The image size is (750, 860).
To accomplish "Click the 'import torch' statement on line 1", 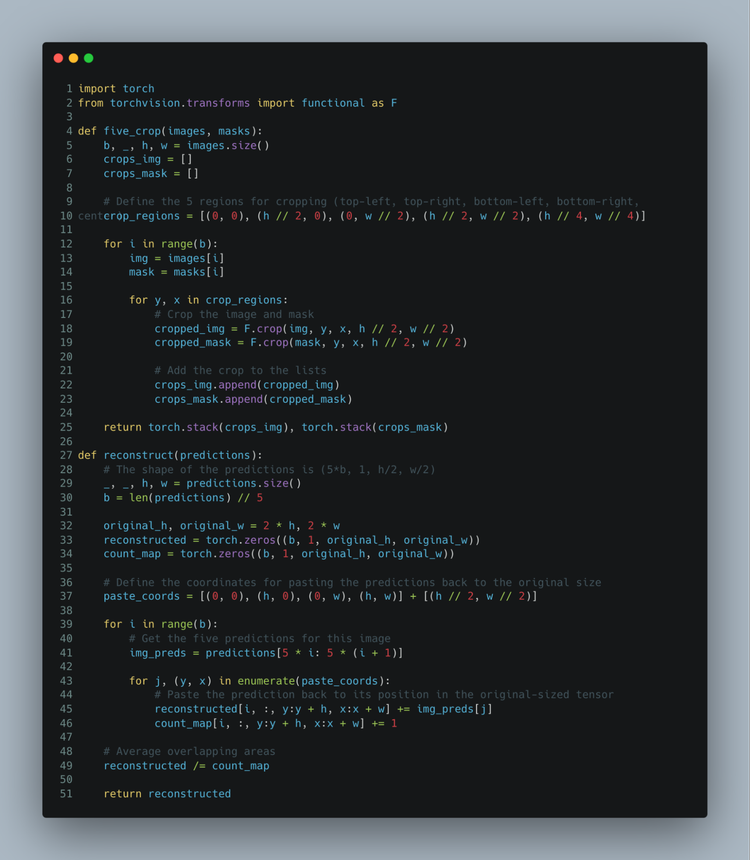I will pyautogui.click(x=116, y=89).
